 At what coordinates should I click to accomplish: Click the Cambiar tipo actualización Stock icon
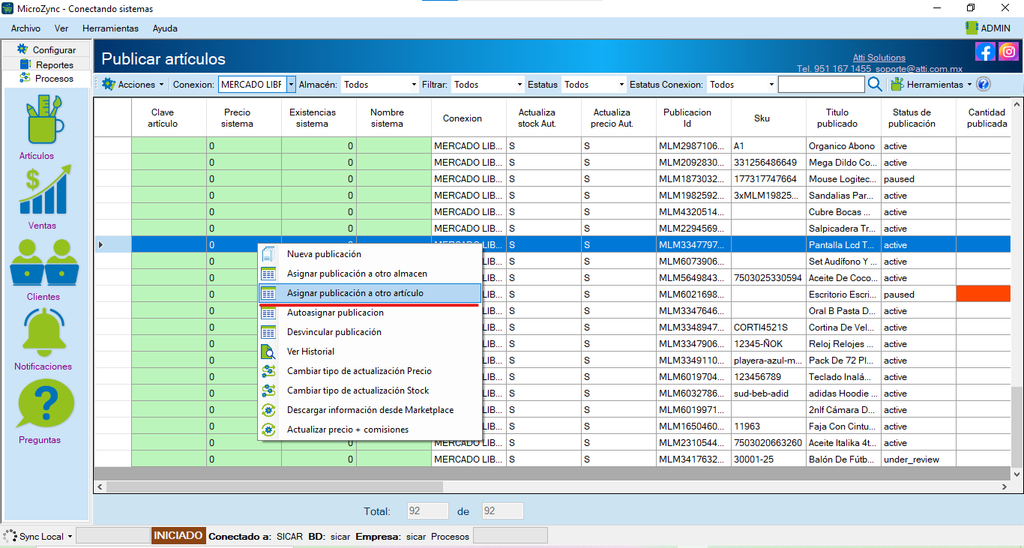coord(268,391)
